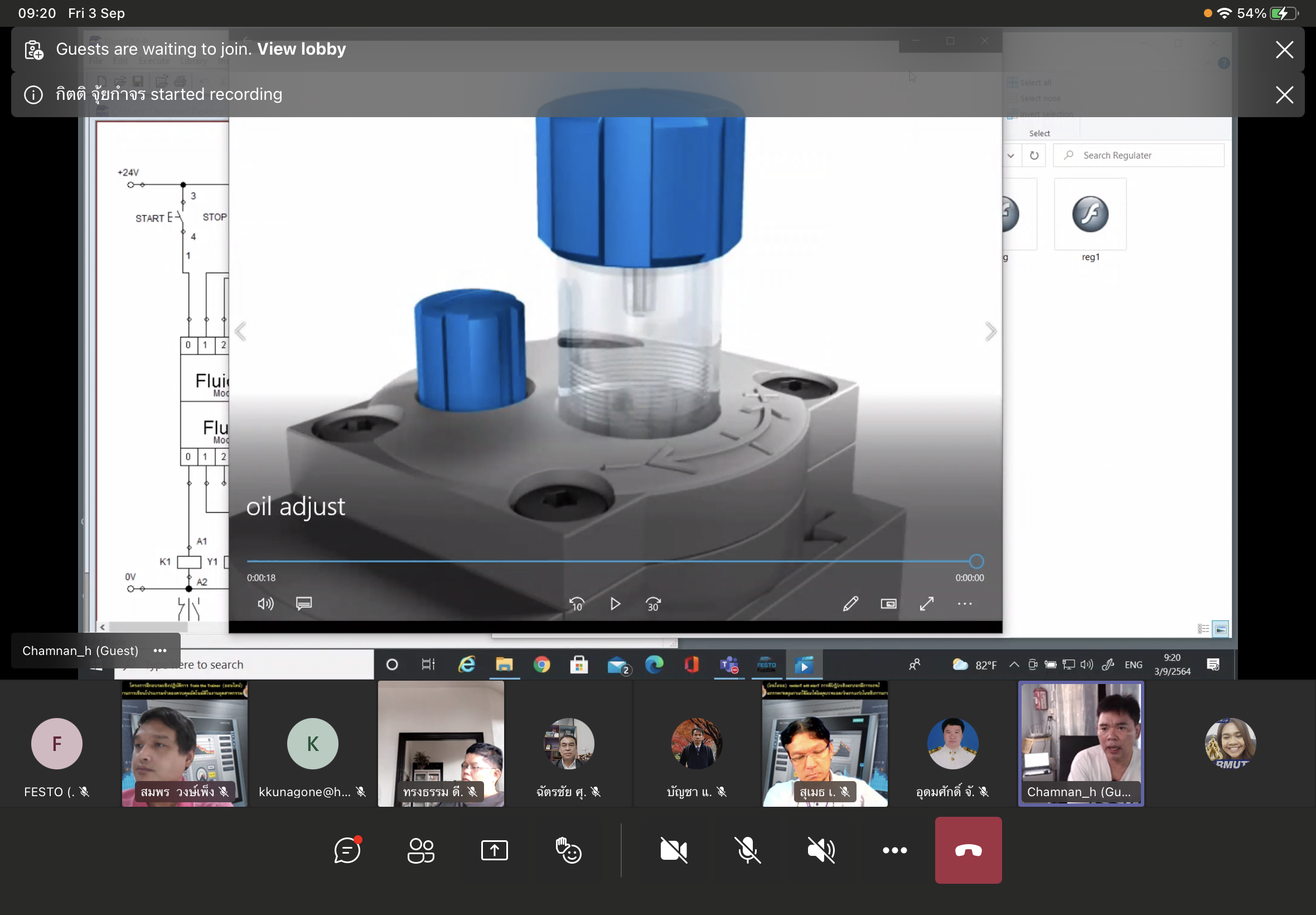1316x915 pixels.
Task: Open the reg1 Flash file
Action: pyautogui.click(x=1090, y=220)
